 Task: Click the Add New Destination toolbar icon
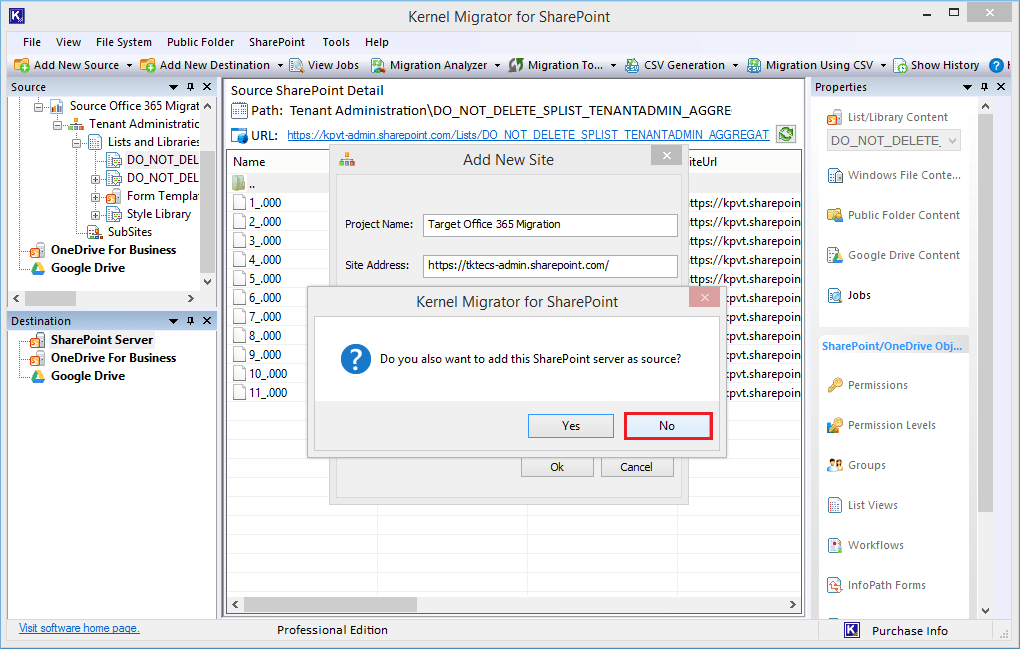148,65
